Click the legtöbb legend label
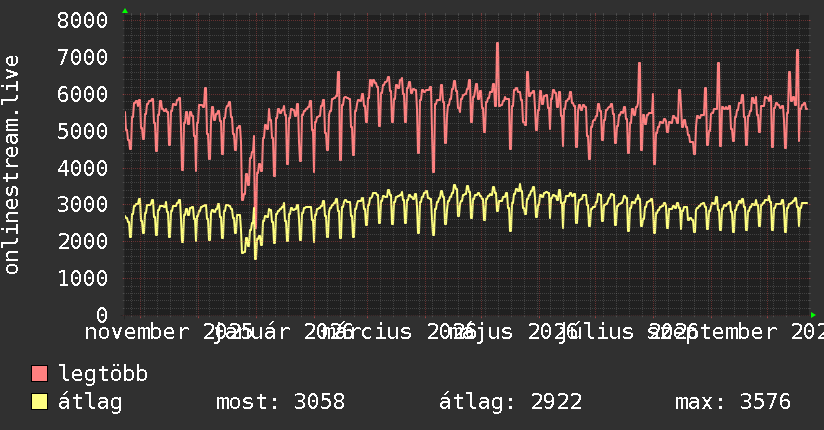824x430 pixels. pyautogui.click(x=103, y=374)
